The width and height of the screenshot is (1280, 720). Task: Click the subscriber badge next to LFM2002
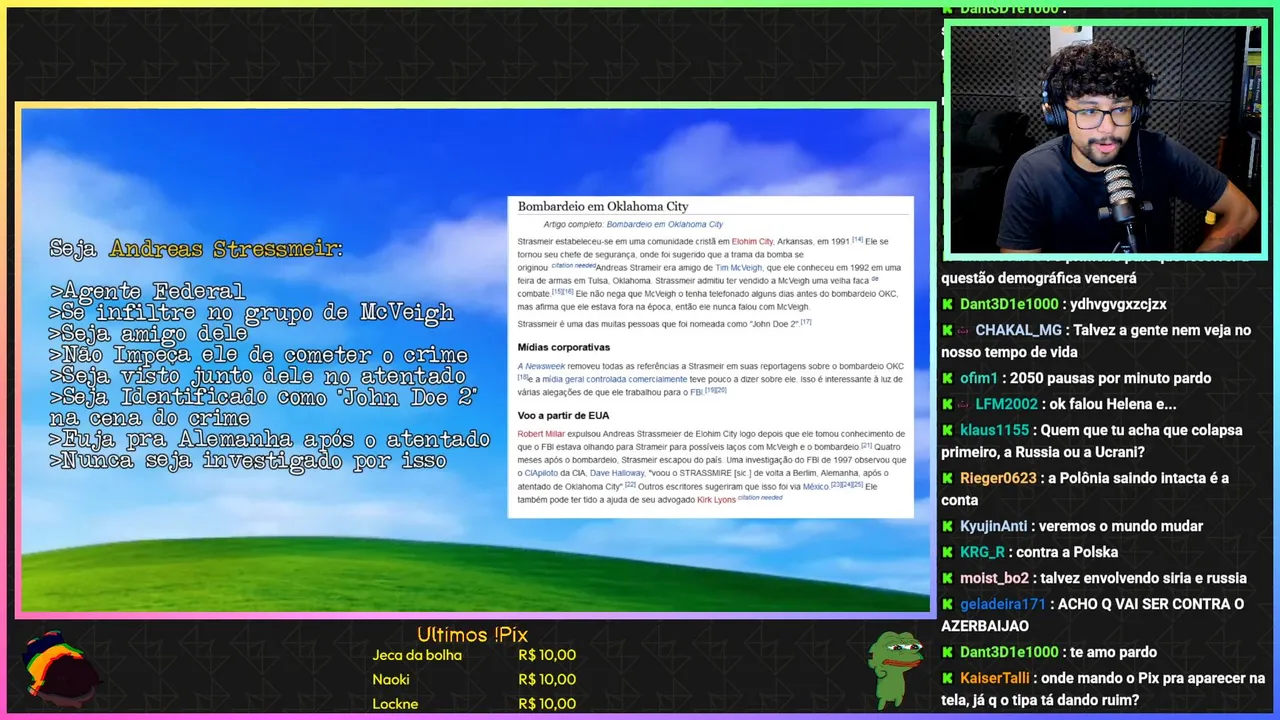point(964,404)
